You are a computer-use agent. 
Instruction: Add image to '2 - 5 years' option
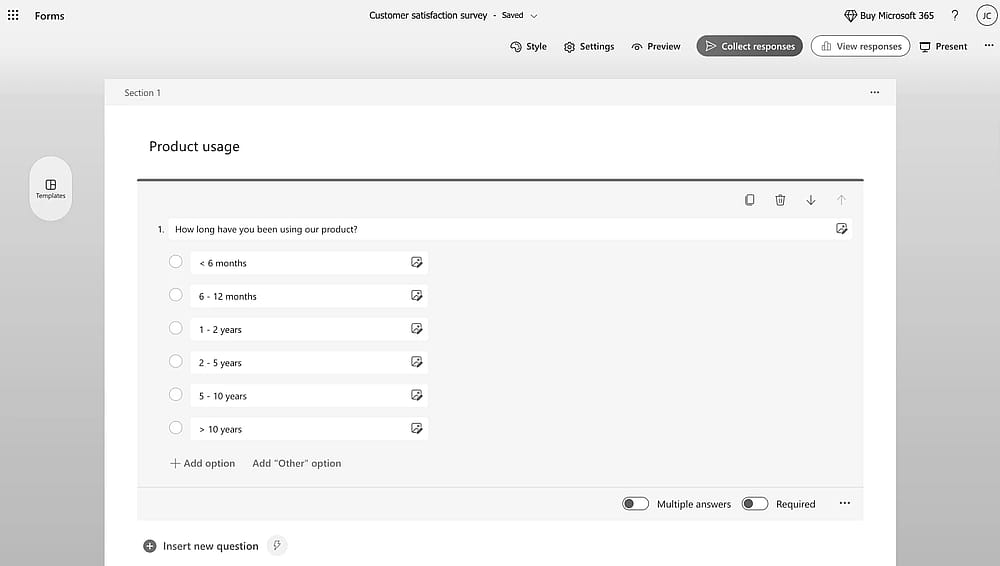pyautogui.click(x=416, y=362)
